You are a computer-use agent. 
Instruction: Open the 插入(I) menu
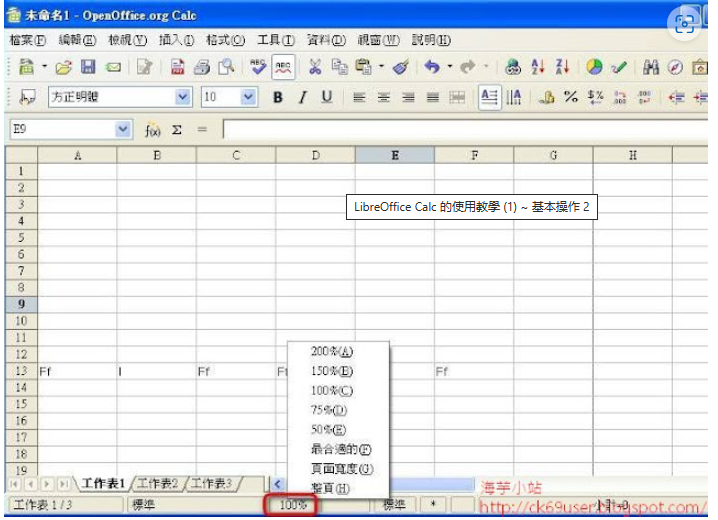coord(176,40)
